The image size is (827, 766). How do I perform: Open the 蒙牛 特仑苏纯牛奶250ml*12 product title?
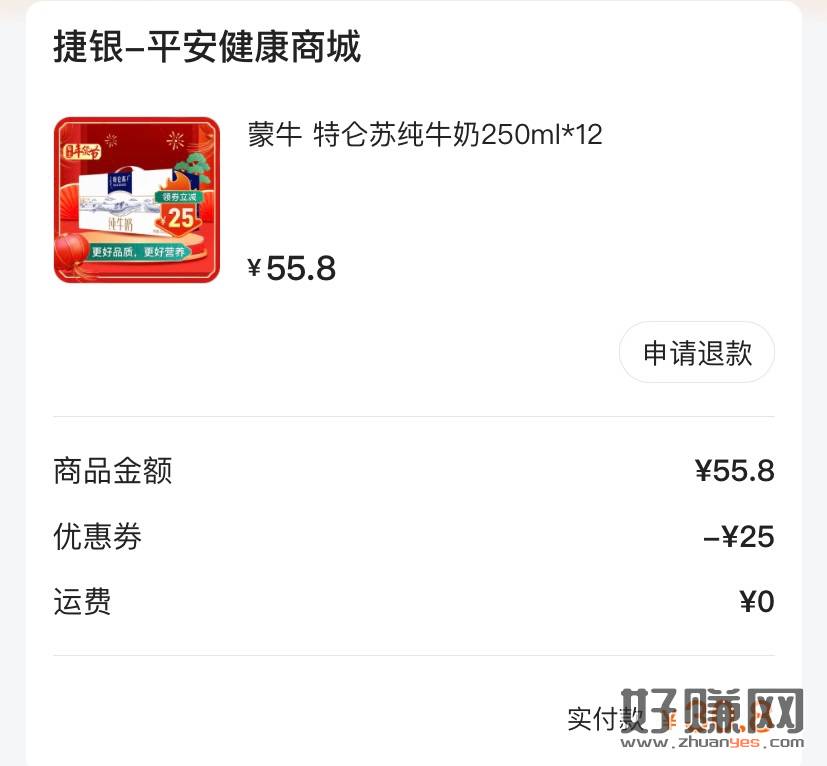click(425, 135)
